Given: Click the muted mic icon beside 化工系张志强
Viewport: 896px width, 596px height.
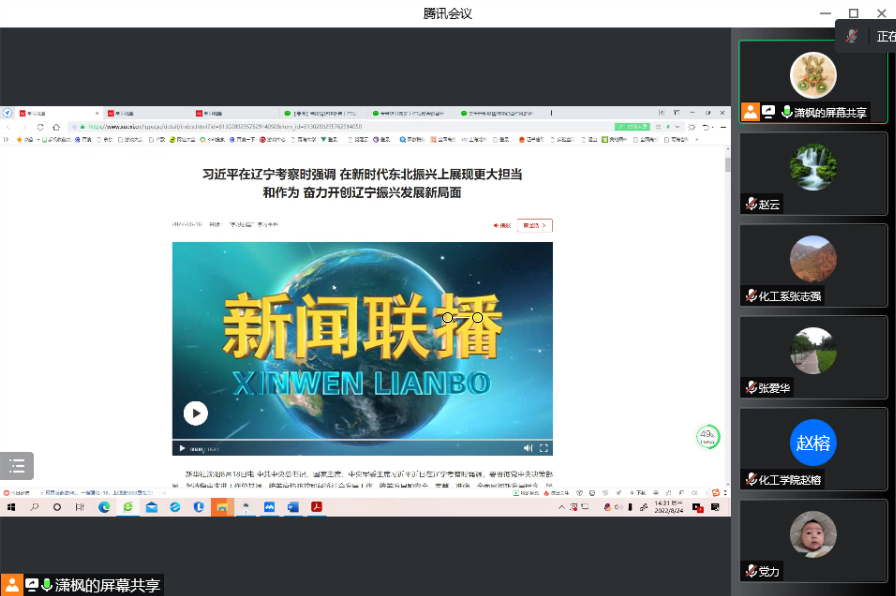Looking at the screenshot, I should click(750, 296).
